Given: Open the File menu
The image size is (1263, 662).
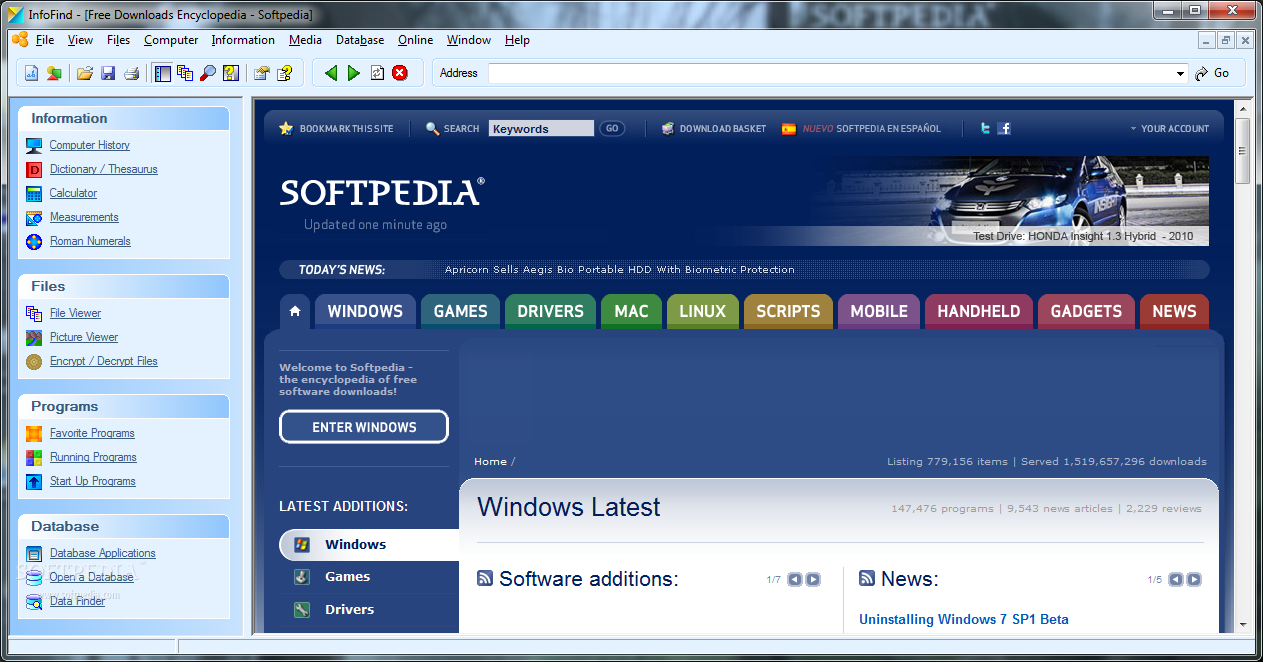Looking at the screenshot, I should click(45, 40).
